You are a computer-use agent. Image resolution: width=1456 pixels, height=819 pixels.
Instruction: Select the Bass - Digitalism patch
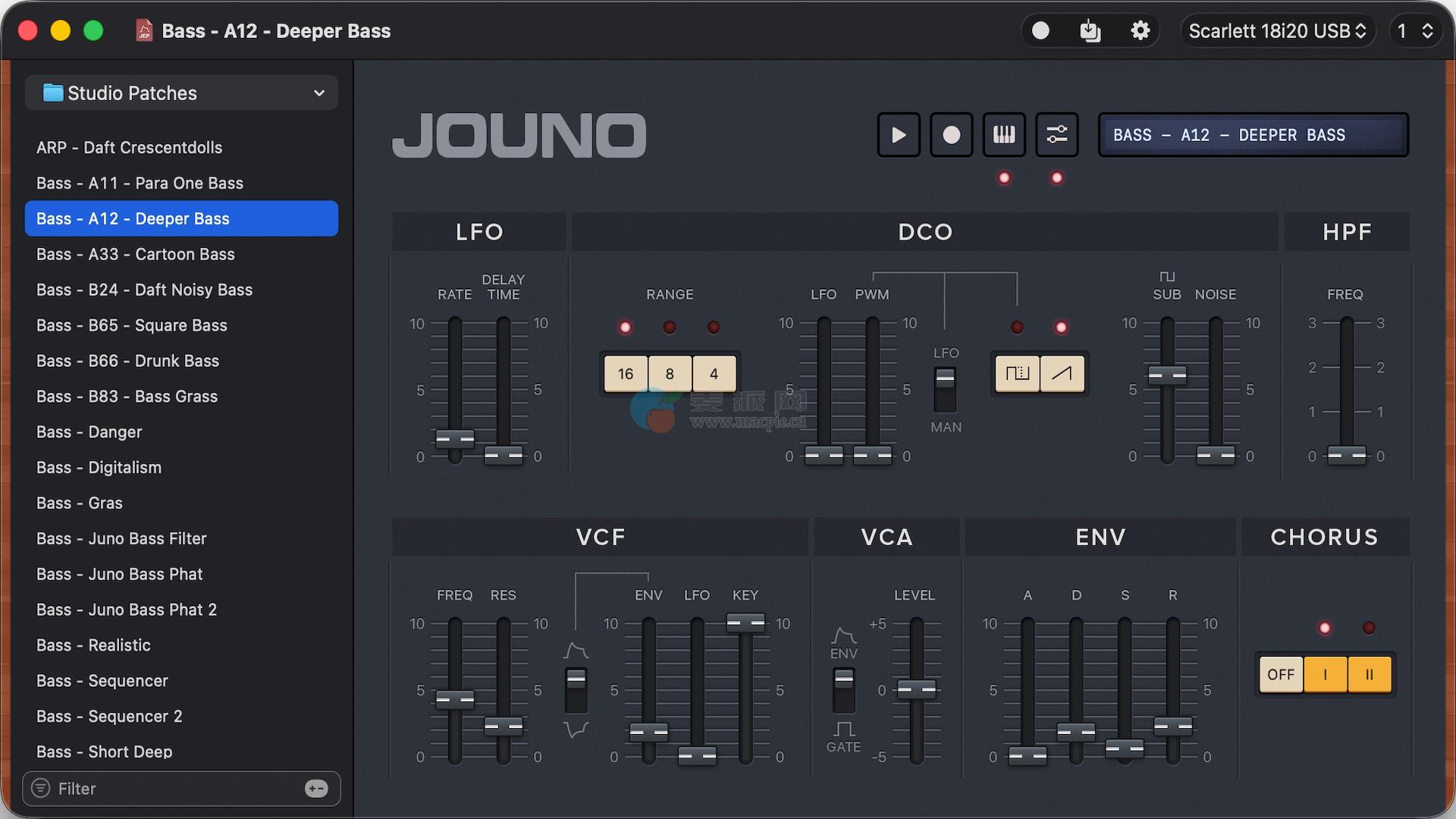(99, 467)
